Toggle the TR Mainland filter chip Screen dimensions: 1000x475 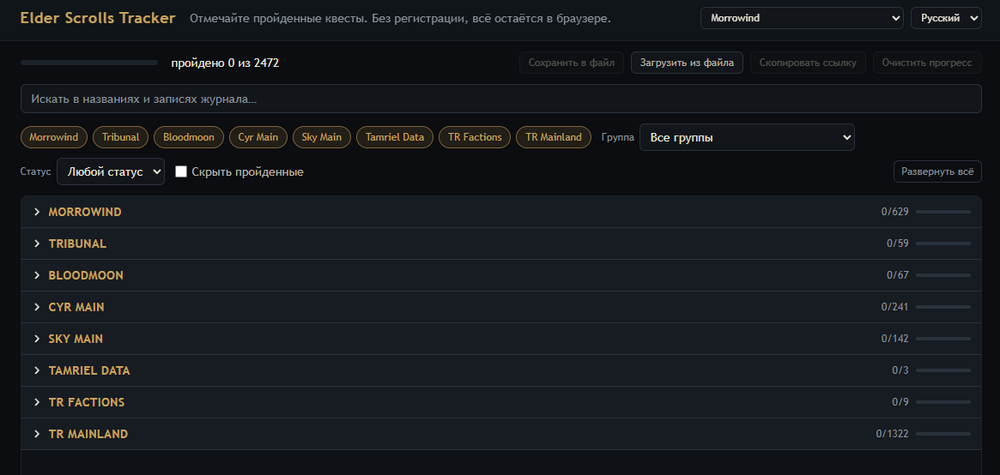[x=554, y=137]
